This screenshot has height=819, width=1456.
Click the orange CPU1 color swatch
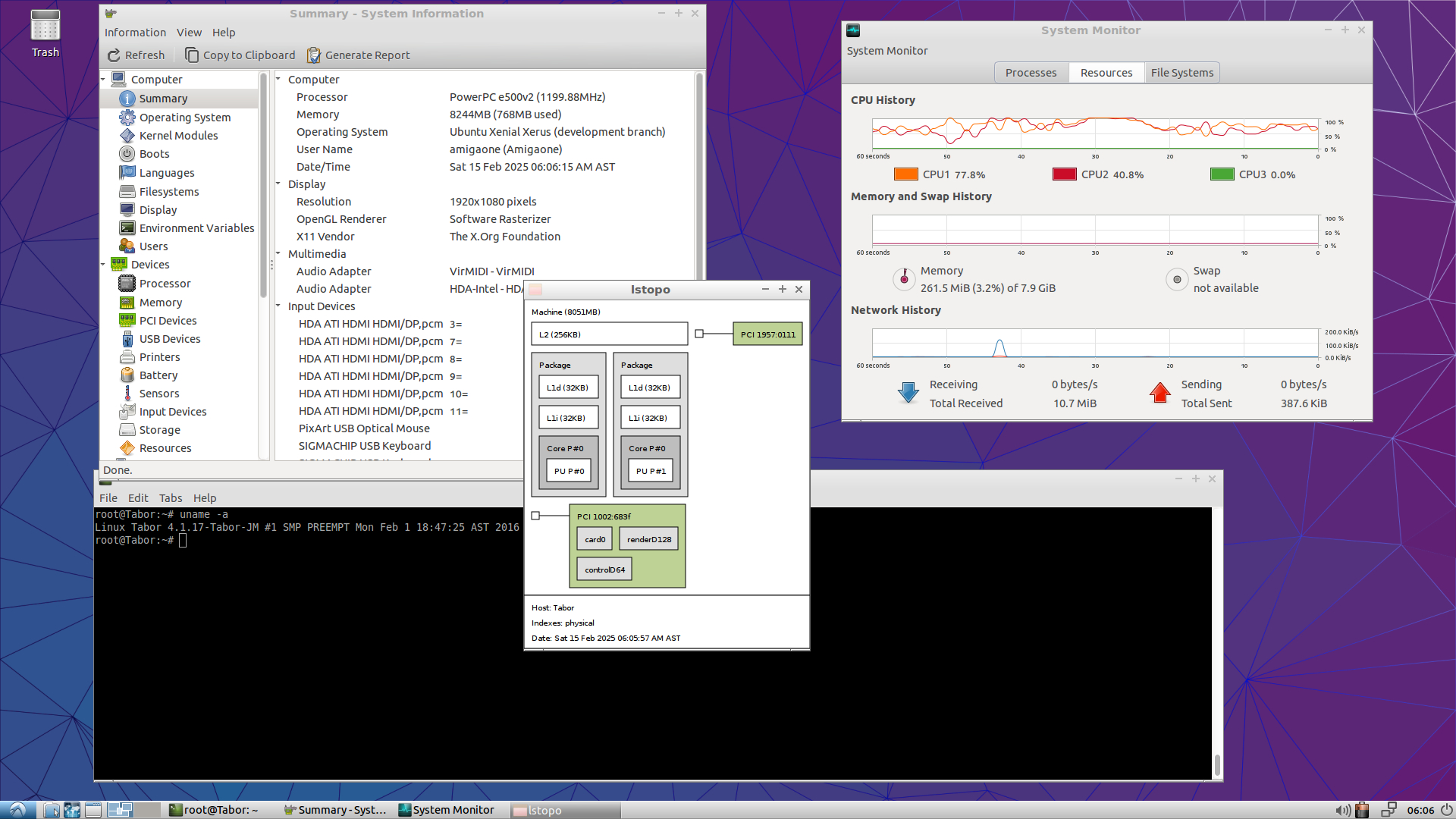coord(905,174)
